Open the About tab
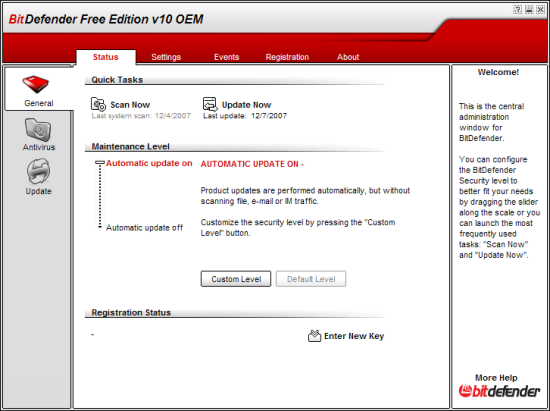Image resolution: width=550 pixels, height=411 pixels. [348, 57]
